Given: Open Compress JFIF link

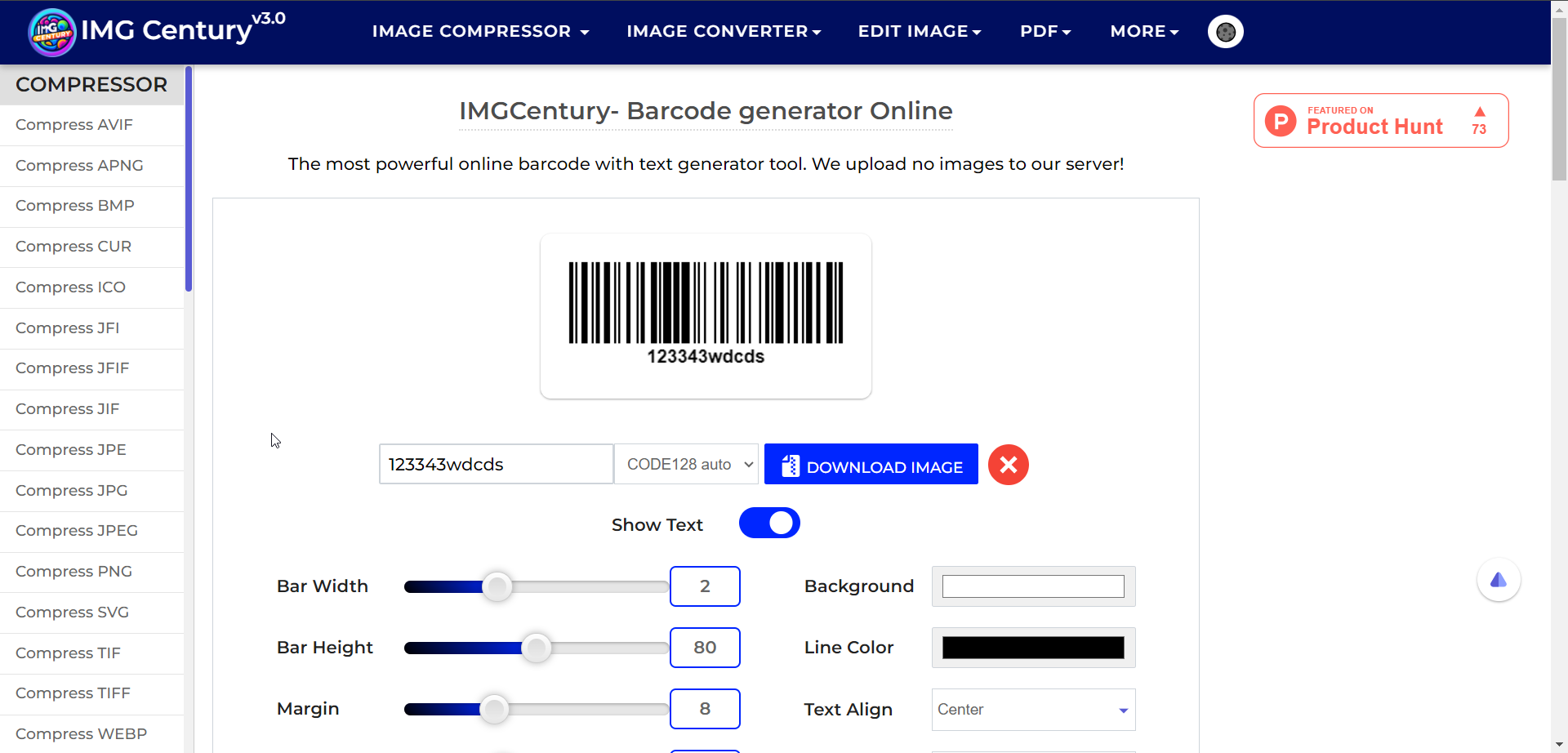Looking at the screenshot, I should click(x=73, y=368).
